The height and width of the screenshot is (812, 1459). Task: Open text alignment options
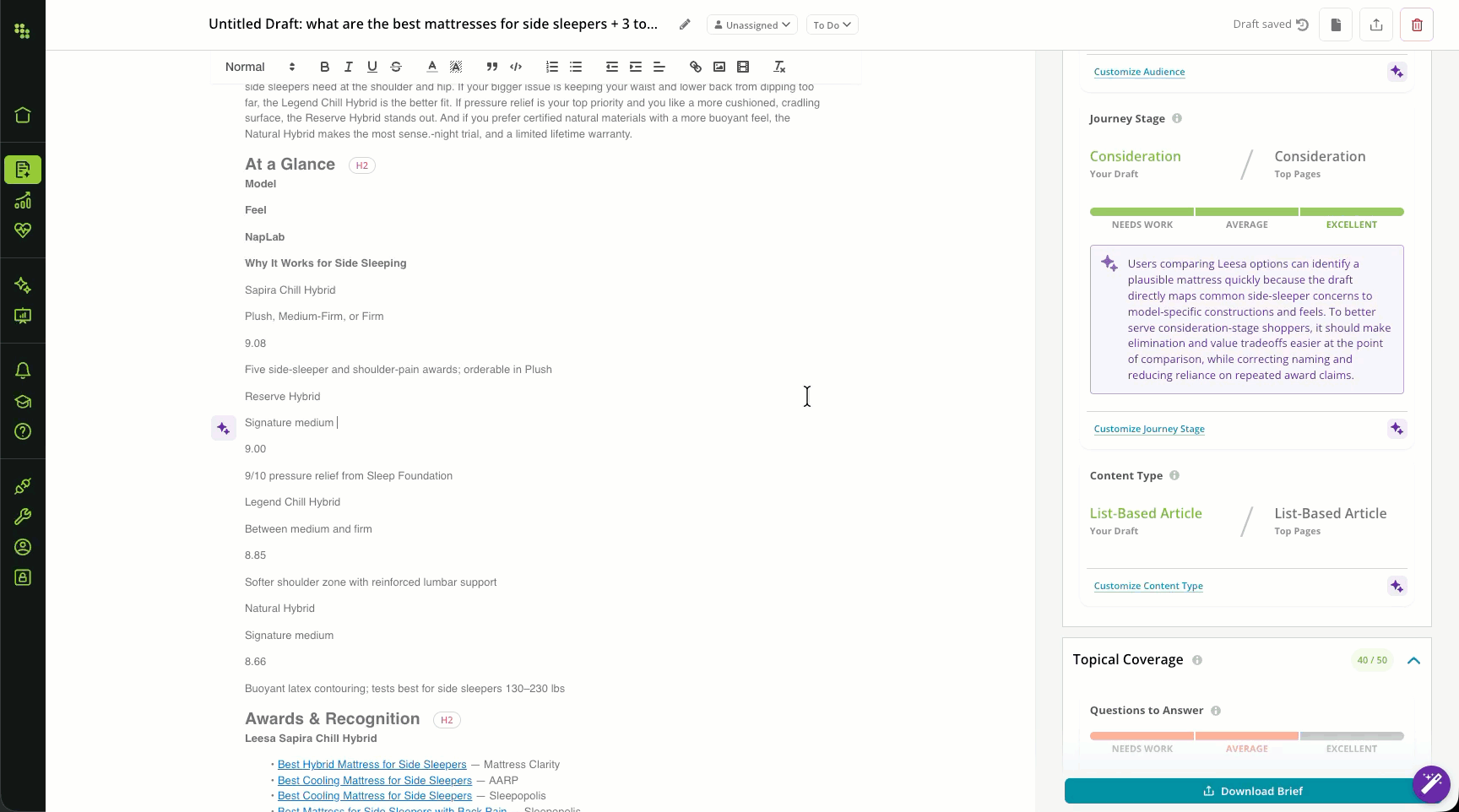(x=659, y=67)
